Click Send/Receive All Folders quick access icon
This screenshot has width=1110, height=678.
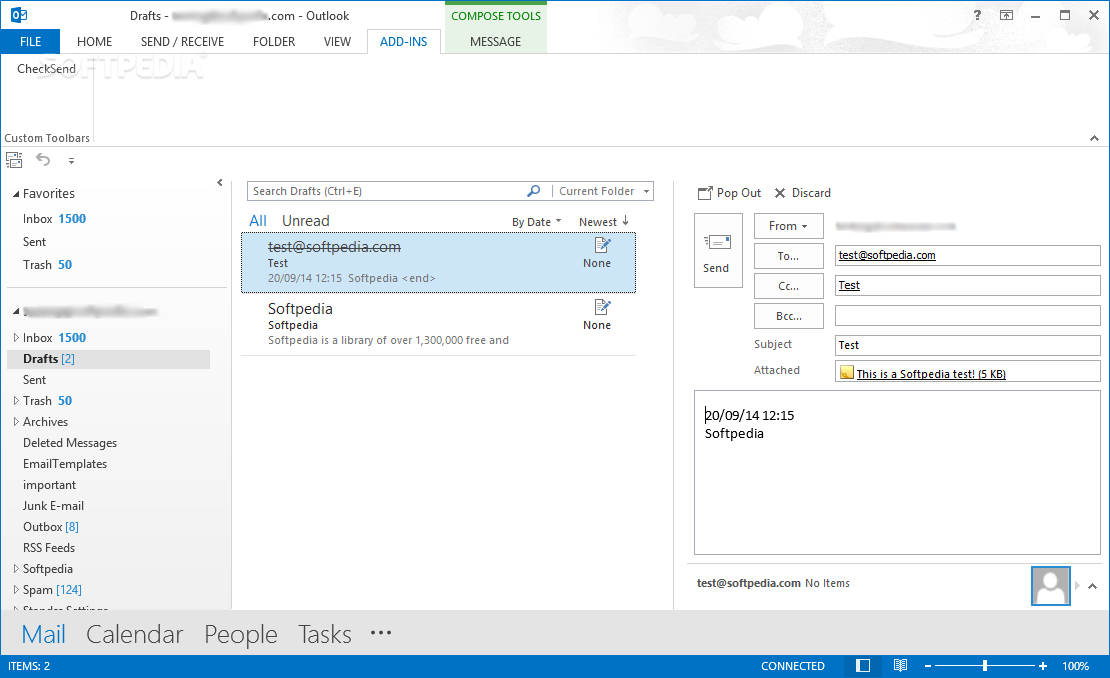[14, 160]
